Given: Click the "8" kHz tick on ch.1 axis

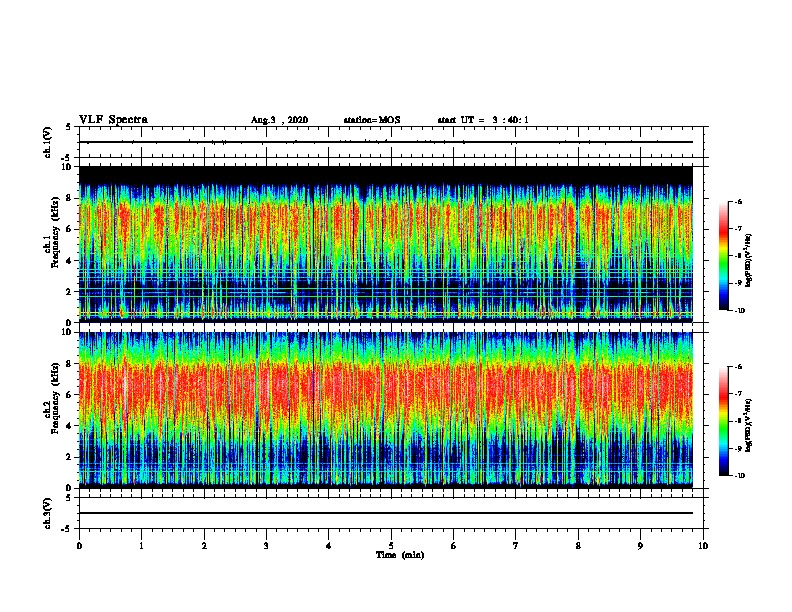Looking at the screenshot, I should pos(69,198).
